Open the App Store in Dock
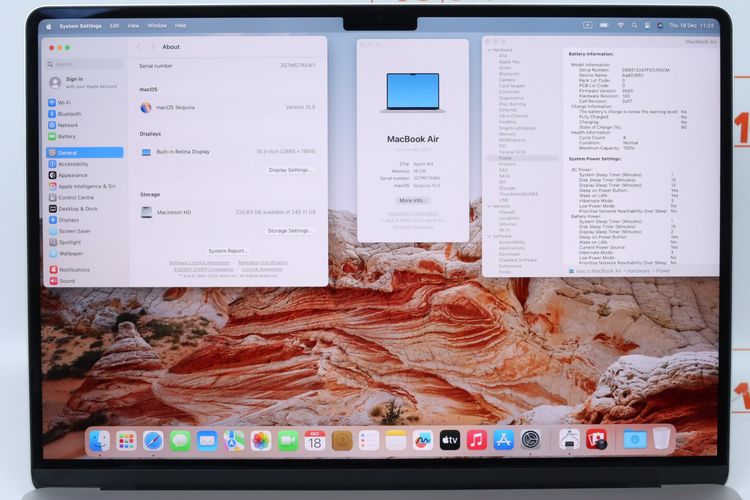 tap(504, 440)
